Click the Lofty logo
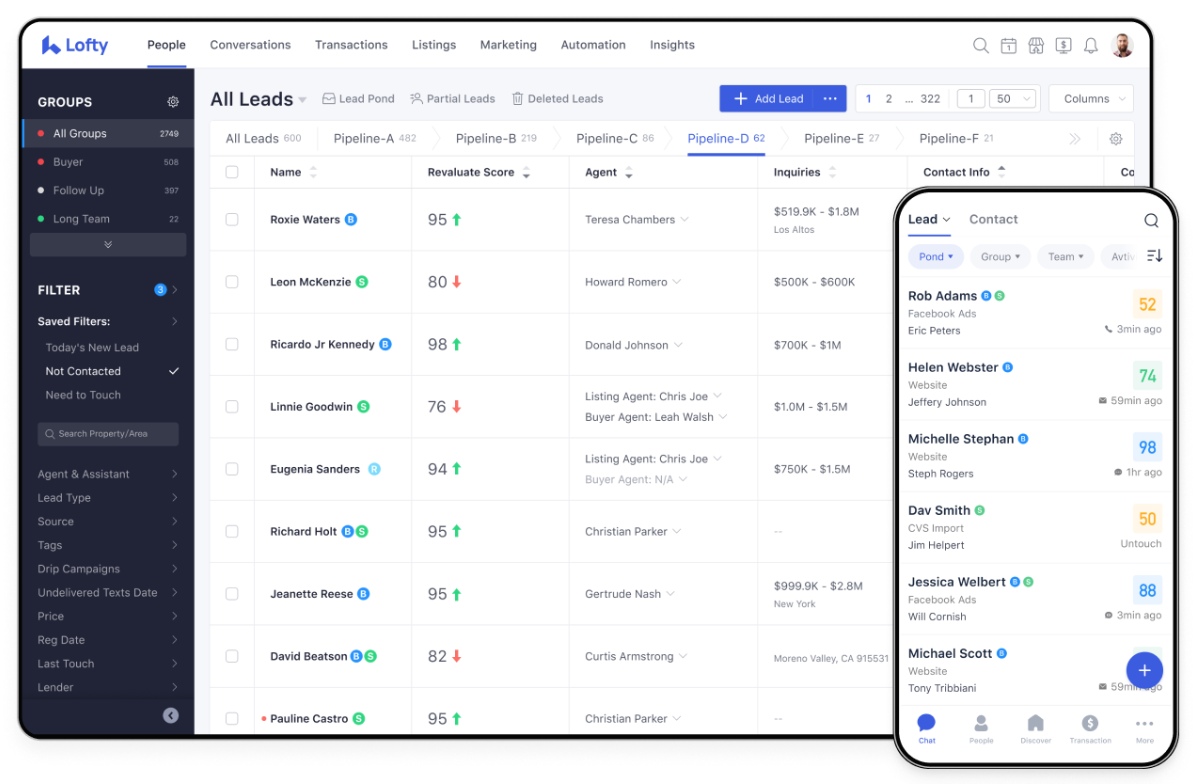1200x784 pixels. coord(75,45)
